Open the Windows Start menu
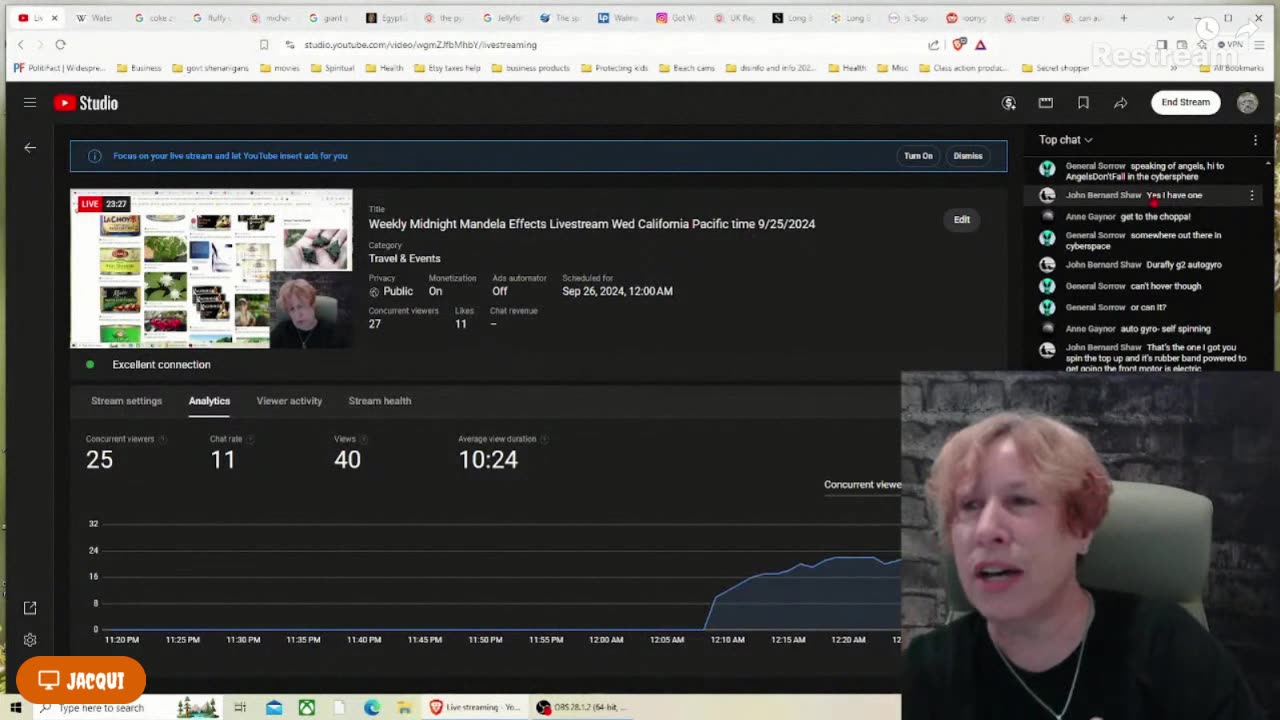This screenshot has height=720, width=1280. click(x=15, y=708)
